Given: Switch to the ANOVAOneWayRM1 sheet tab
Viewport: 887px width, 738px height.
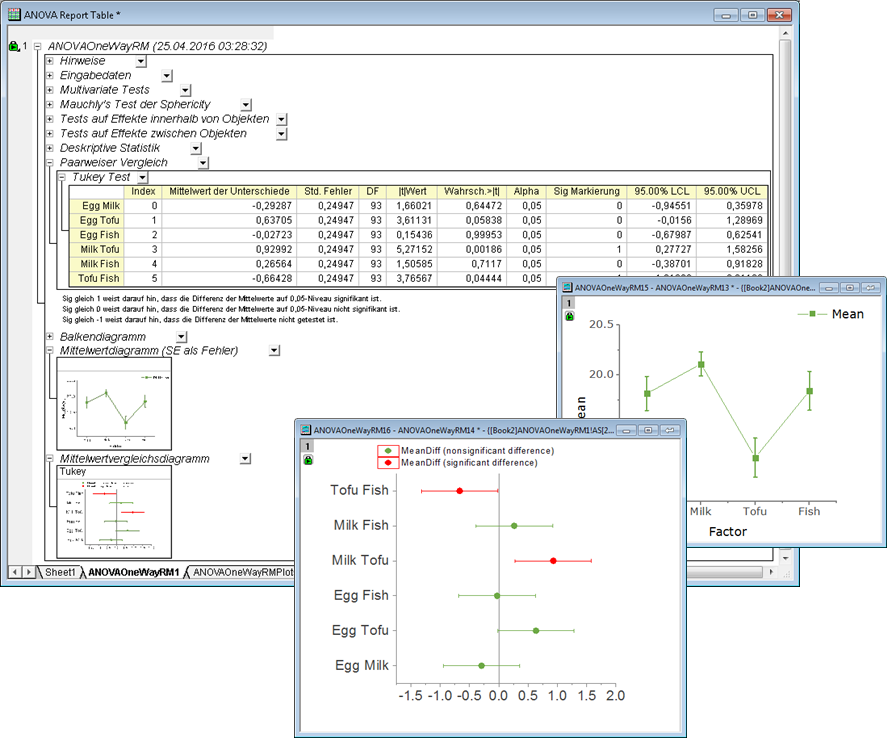Looking at the screenshot, I should click(x=134, y=572).
